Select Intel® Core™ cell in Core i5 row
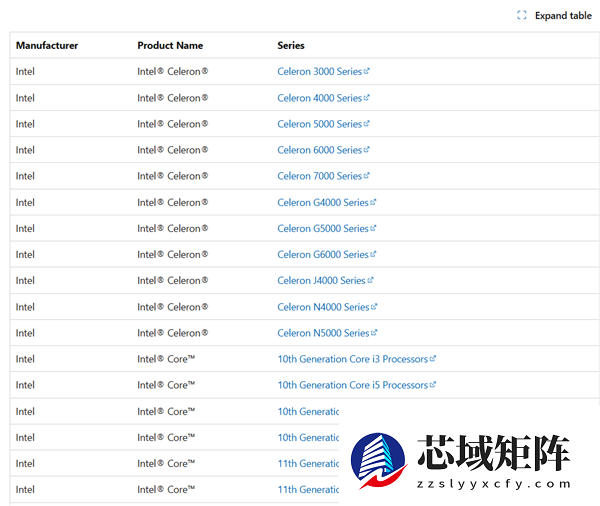The height and width of the screenshot is (506, 600). pyautogui.click(x=166, y=385)
